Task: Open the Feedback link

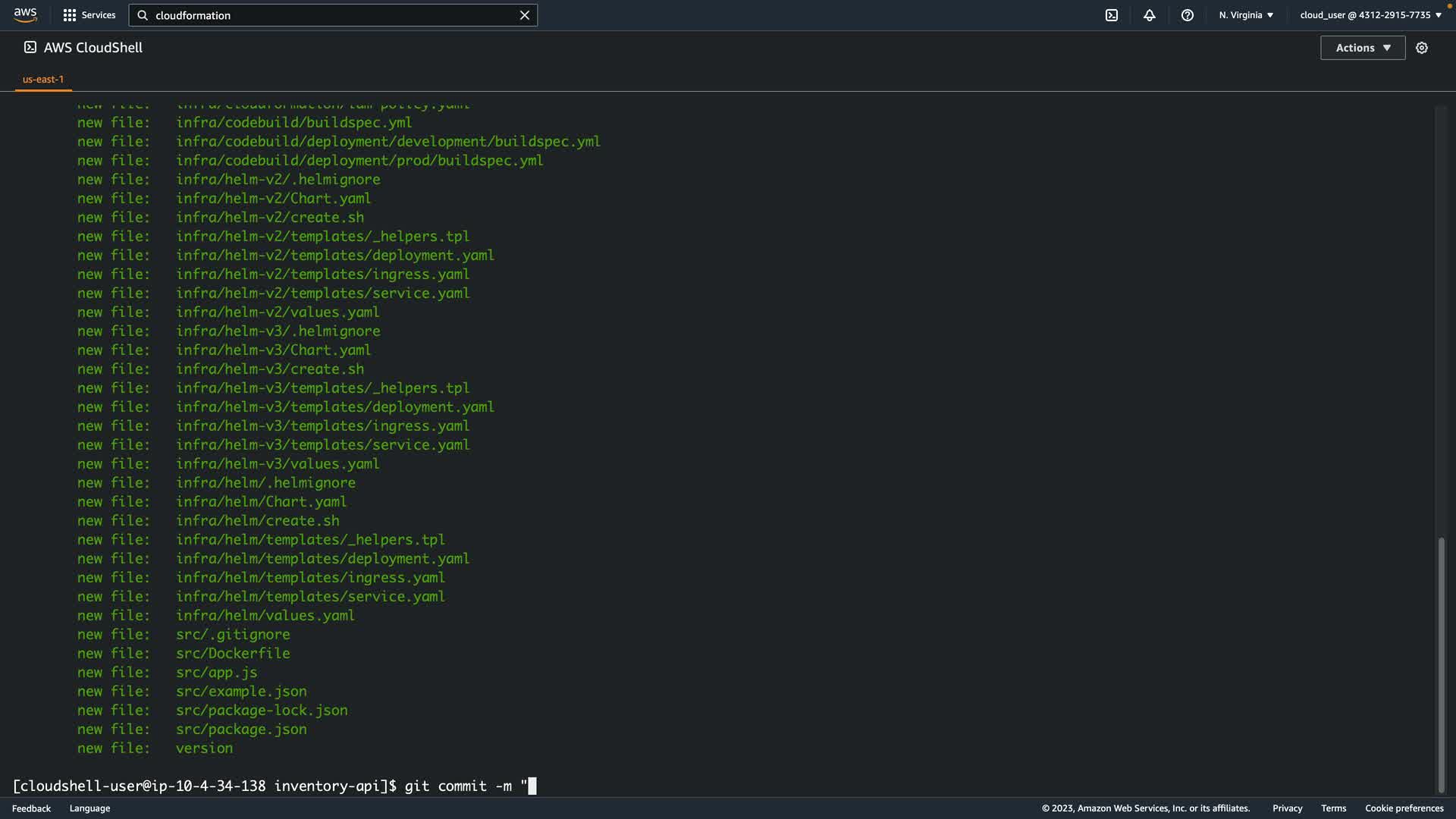Action: tap(31, 808)
